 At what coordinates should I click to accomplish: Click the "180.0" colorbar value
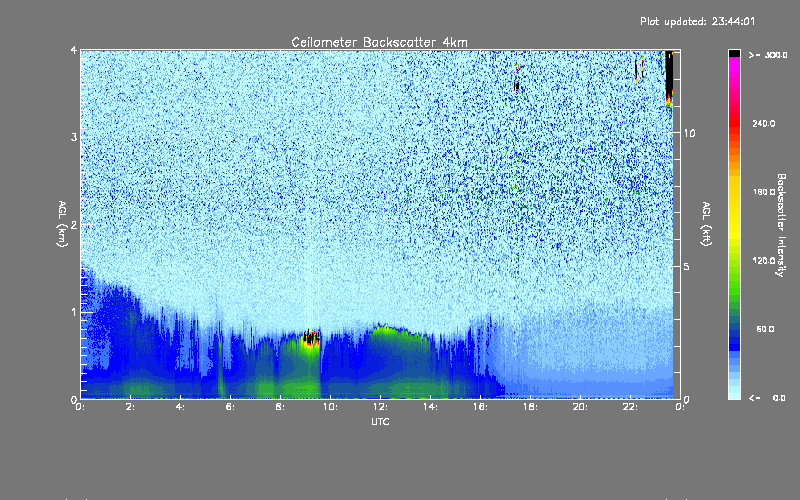pos(764,192)
